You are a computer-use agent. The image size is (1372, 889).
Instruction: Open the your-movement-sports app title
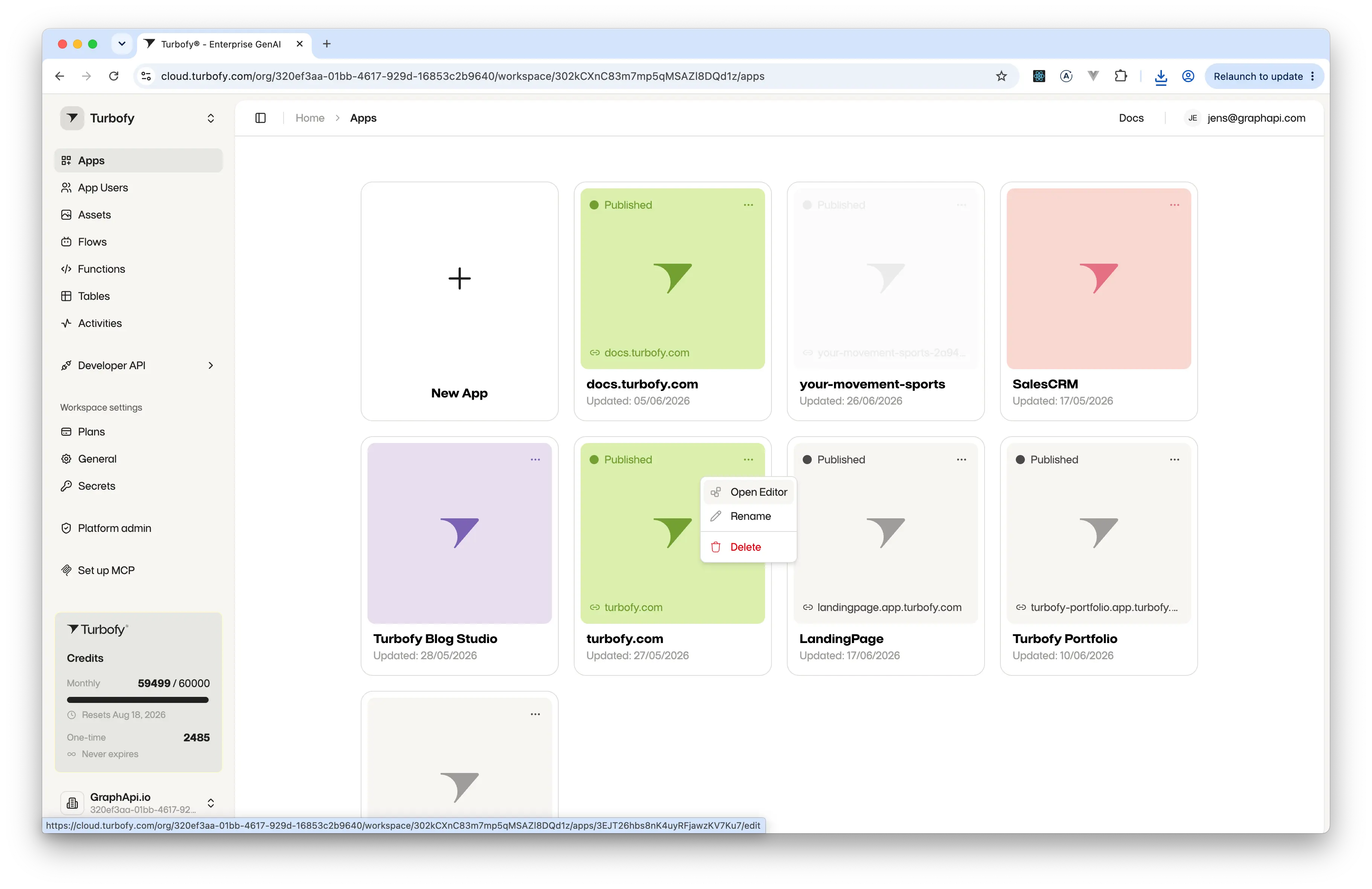coord(872,384)
